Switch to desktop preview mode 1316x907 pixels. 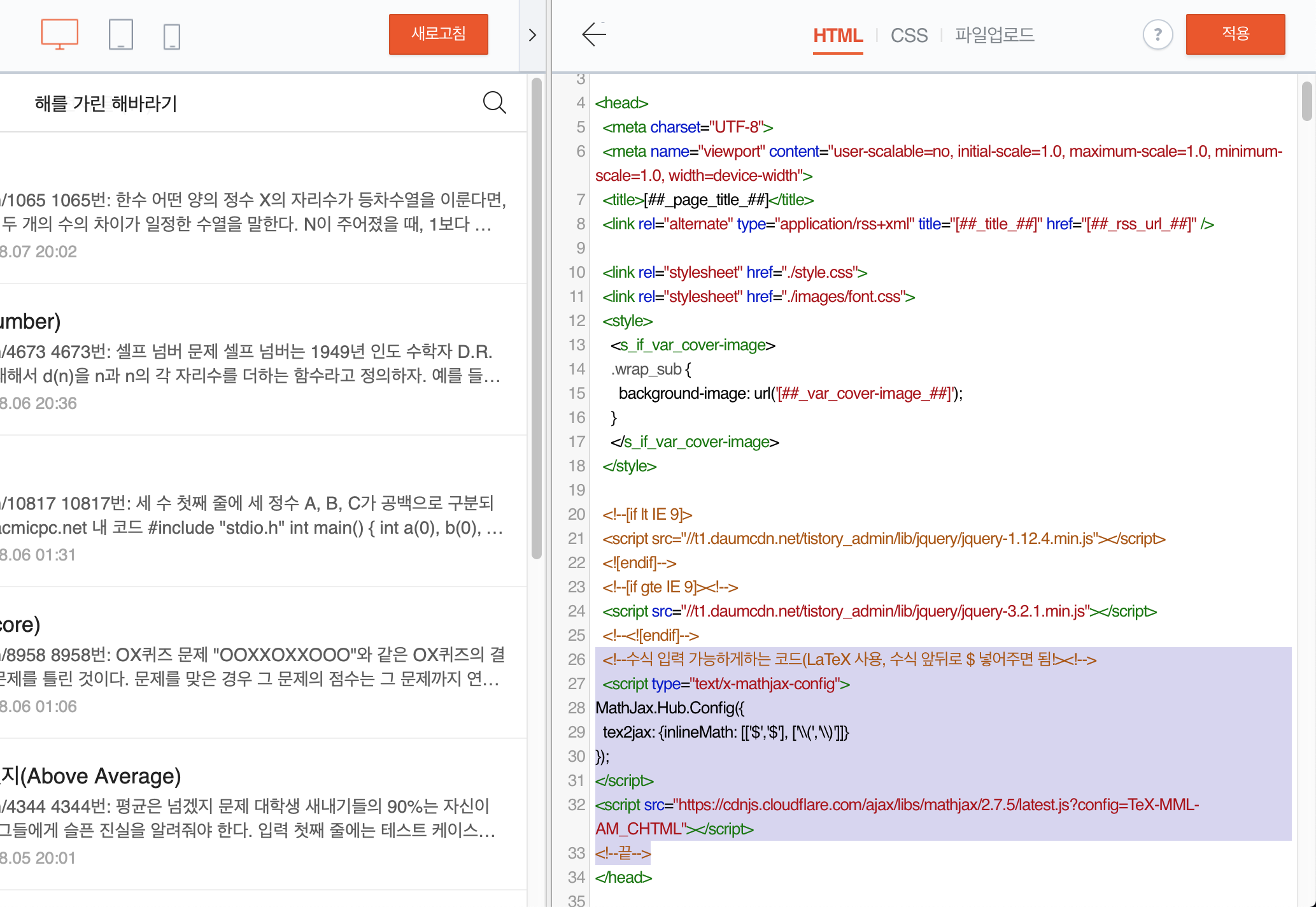click(59, 34)
